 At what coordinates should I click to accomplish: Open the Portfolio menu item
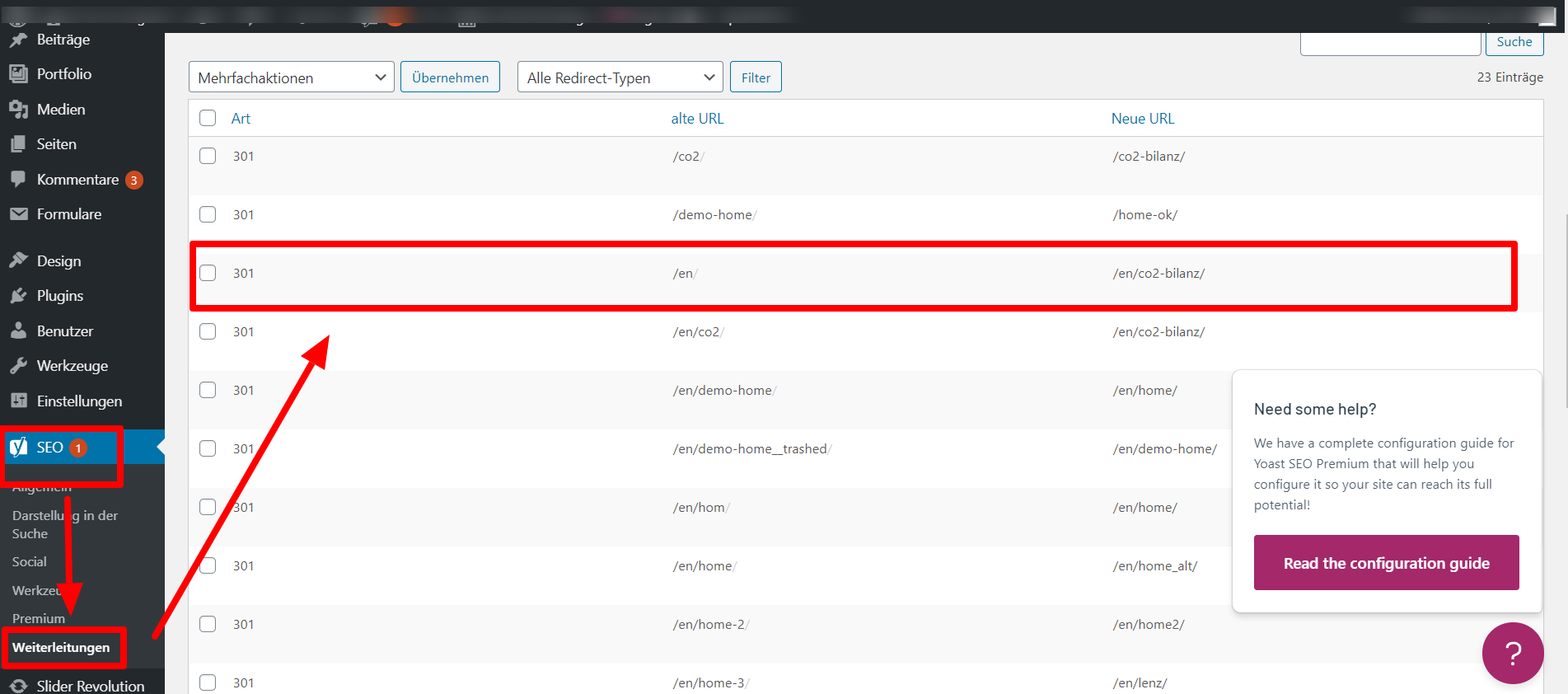(x=64, y=74)
